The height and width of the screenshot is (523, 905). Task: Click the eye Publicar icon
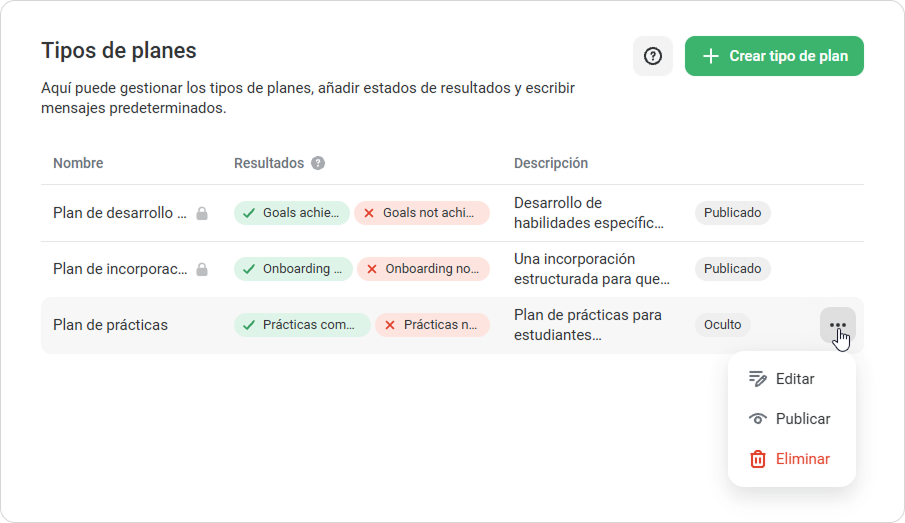(x=757, y=419)
